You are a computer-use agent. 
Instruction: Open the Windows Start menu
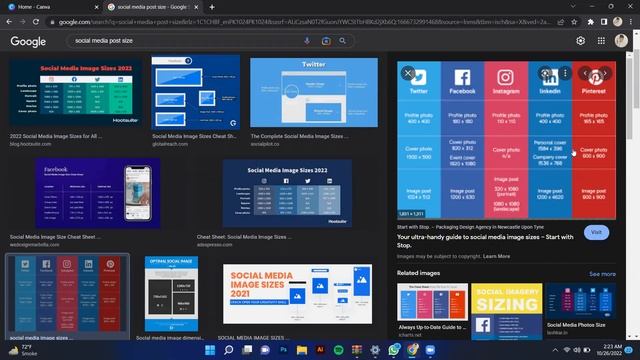pos(210,350)
